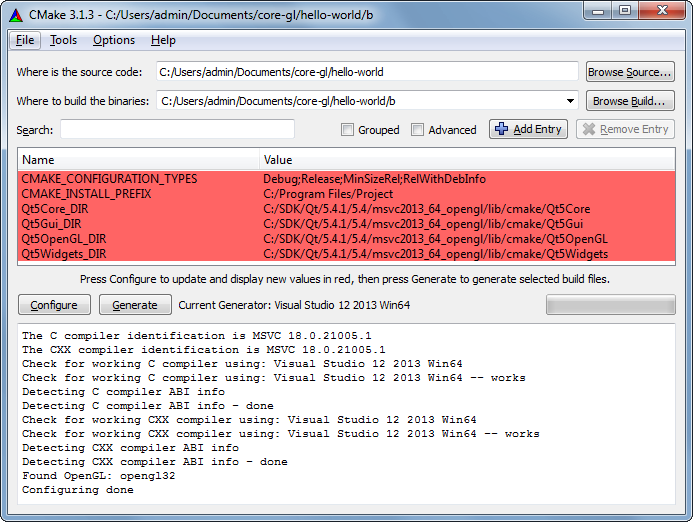The image size is (693, 522).
Task: Enable the Grouped checkbox
Action: pyautogui.click(x=347, y=130)
